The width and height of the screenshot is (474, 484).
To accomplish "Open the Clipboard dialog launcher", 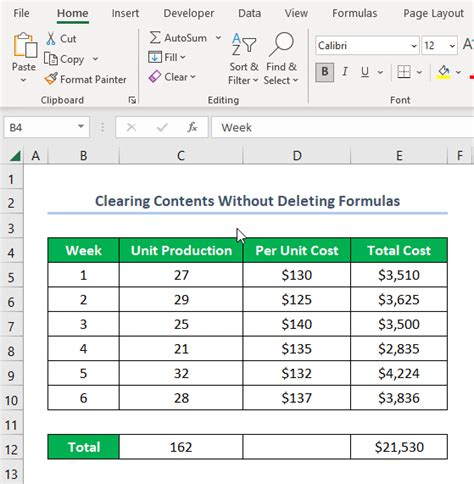I will [132, 100].
